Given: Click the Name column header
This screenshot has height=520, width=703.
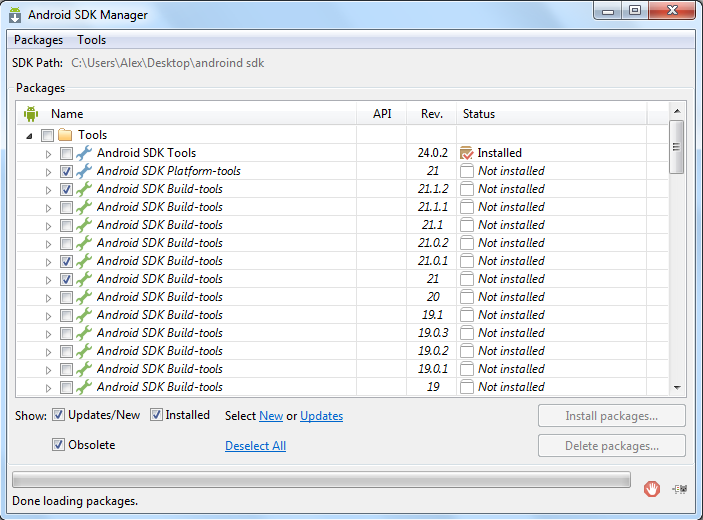Looking at the screenshot, I should pos(186,114).
